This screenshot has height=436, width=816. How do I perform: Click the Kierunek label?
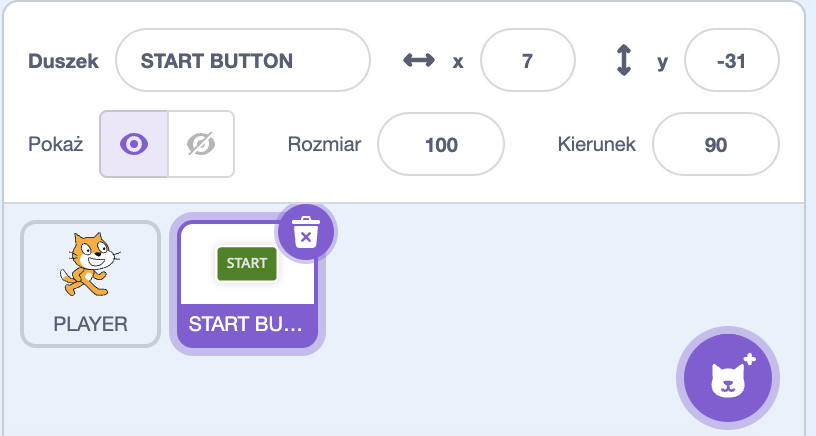(596, 144)
